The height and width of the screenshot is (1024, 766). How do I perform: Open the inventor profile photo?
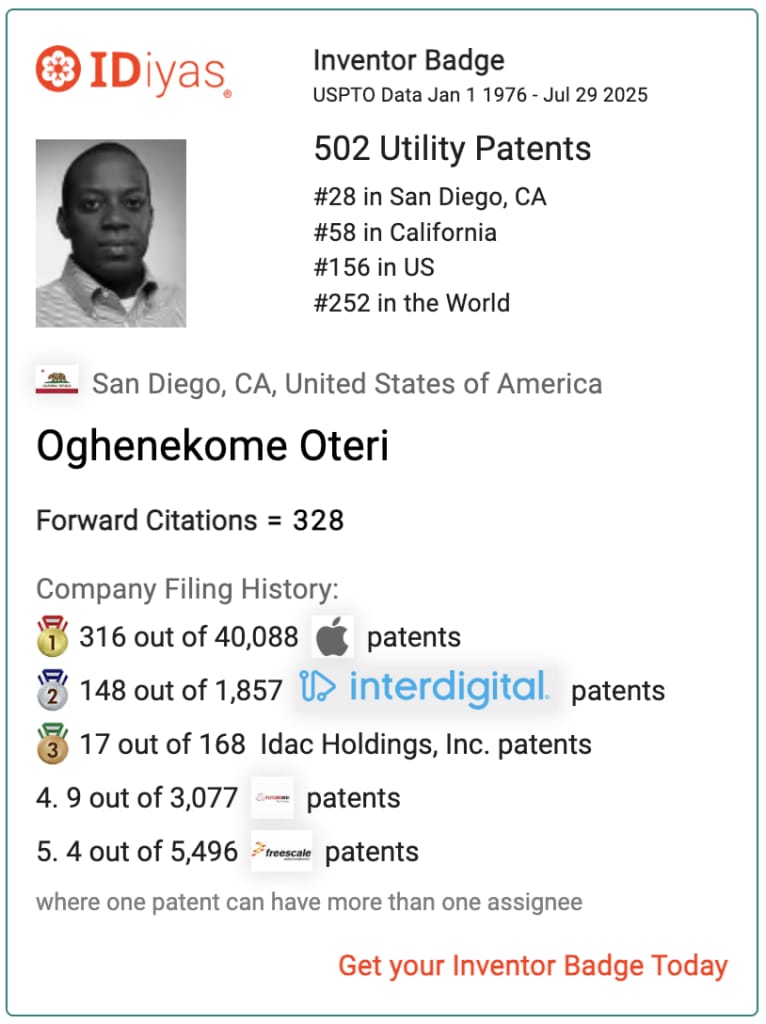(111, 233)
